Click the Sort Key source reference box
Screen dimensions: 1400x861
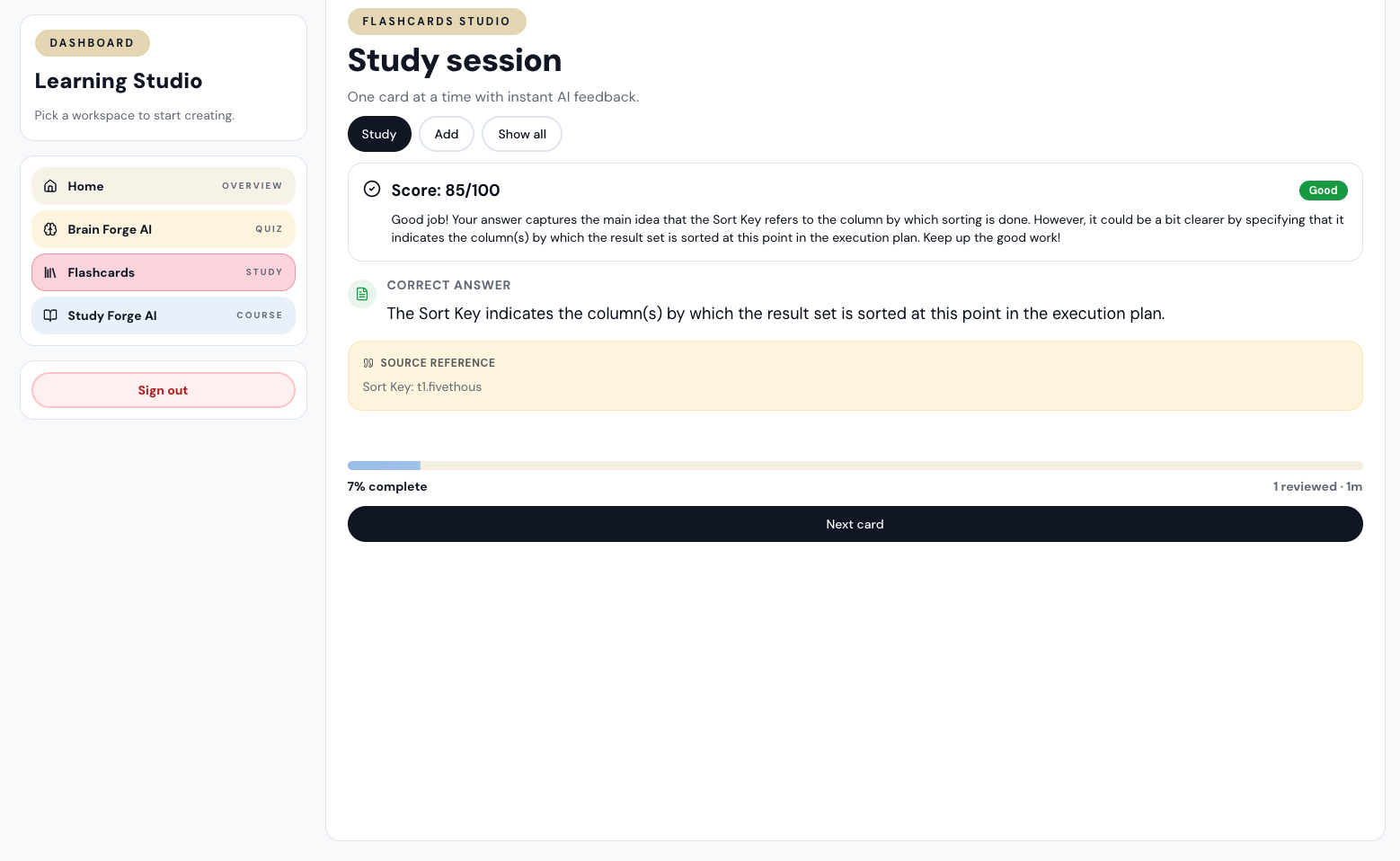855,376
